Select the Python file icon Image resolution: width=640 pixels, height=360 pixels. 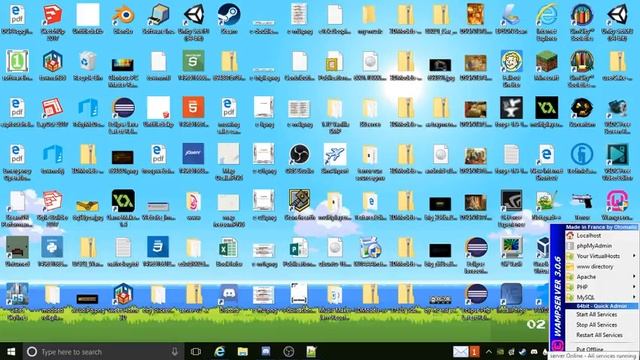(x=52, y=247)
